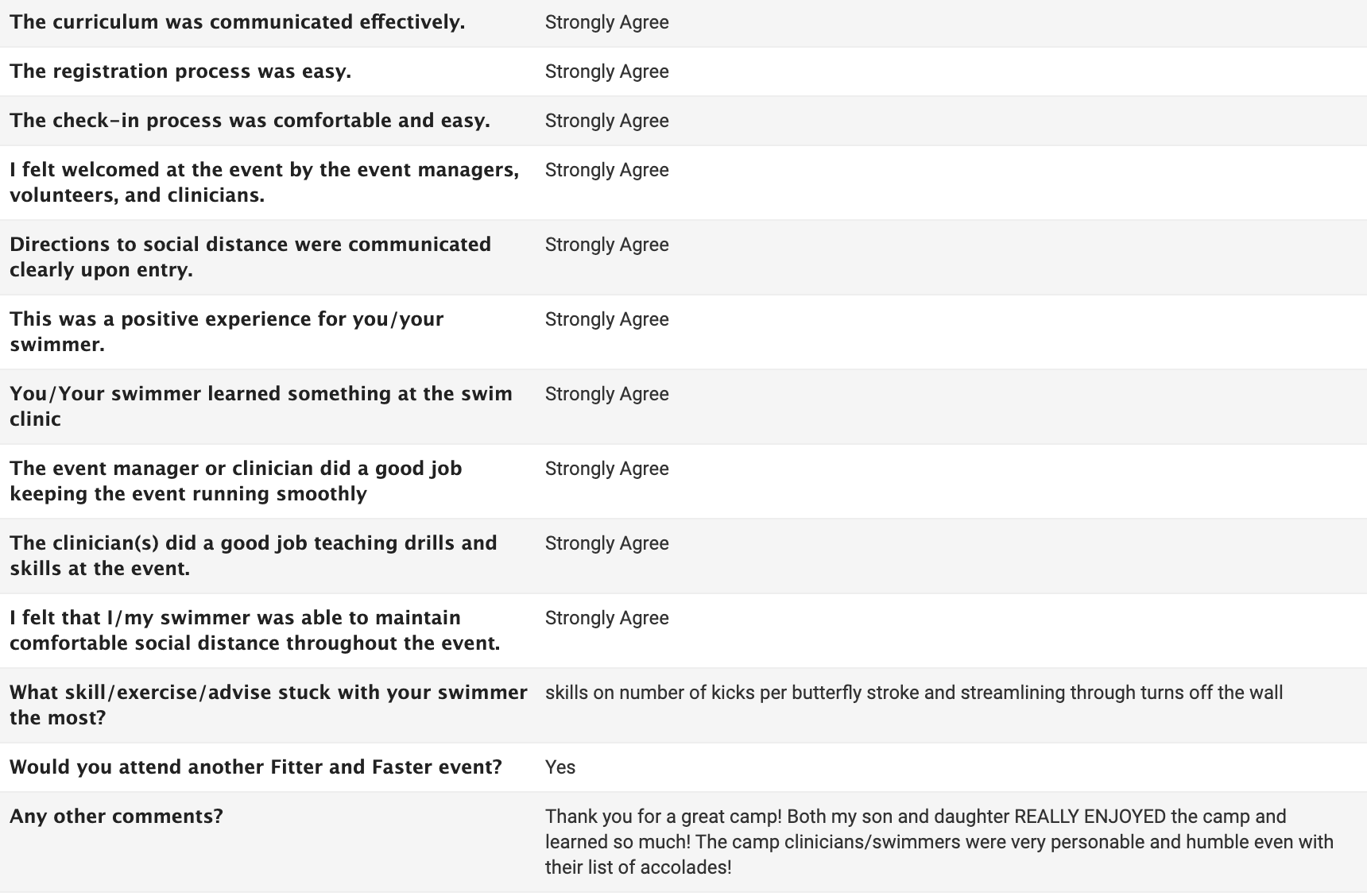1367x896 pixels.
Task: Select Strongly Agree for event running smoothly
Action: click(606, 469)
